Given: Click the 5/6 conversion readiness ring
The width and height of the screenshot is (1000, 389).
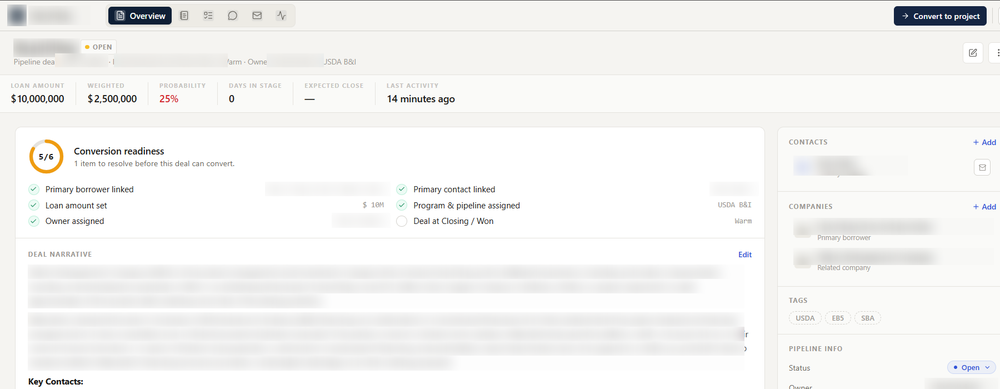Looking at the screenshot, I should click(46, 156).
